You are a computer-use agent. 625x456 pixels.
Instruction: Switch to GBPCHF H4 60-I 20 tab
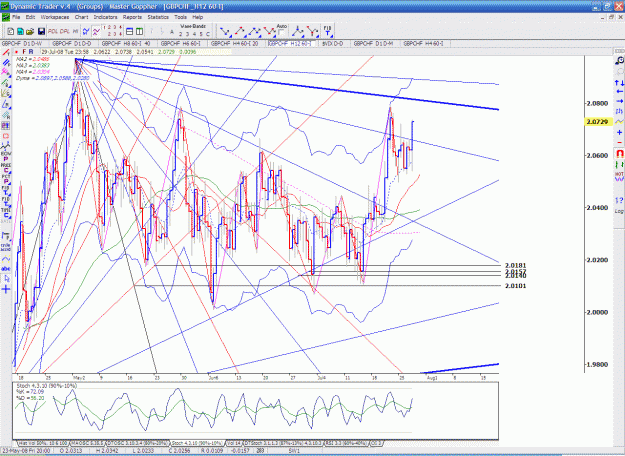click(234, 43)
